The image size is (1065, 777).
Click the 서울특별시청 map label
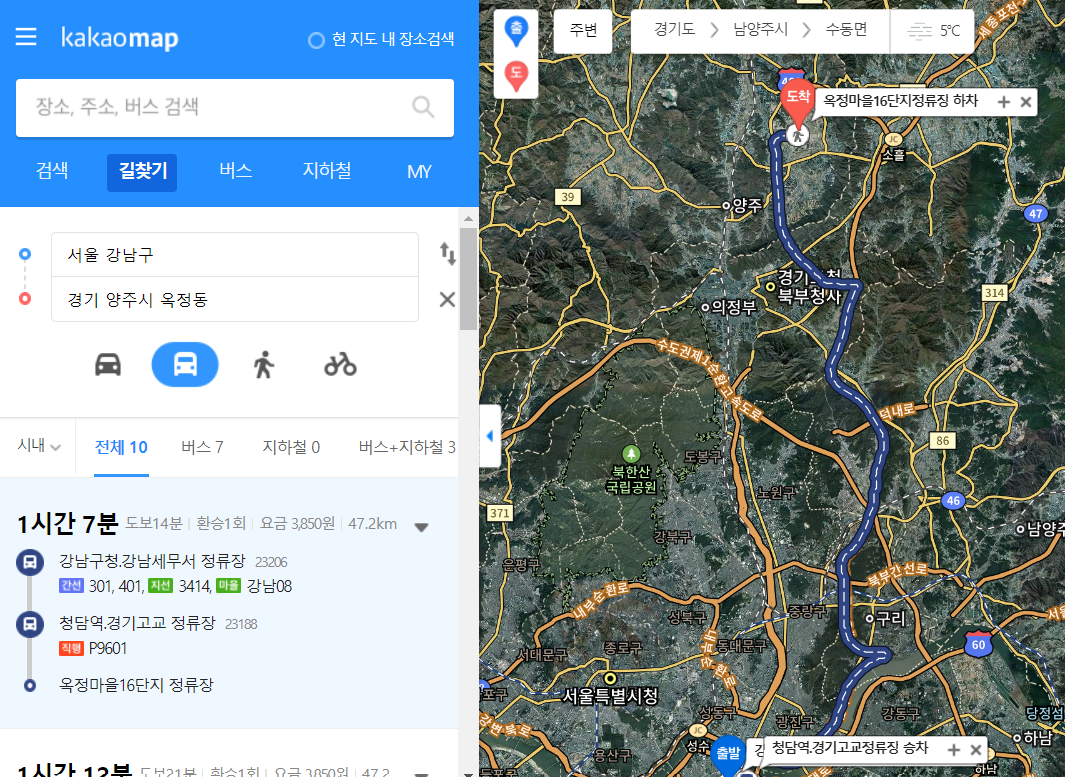point(611,697)
